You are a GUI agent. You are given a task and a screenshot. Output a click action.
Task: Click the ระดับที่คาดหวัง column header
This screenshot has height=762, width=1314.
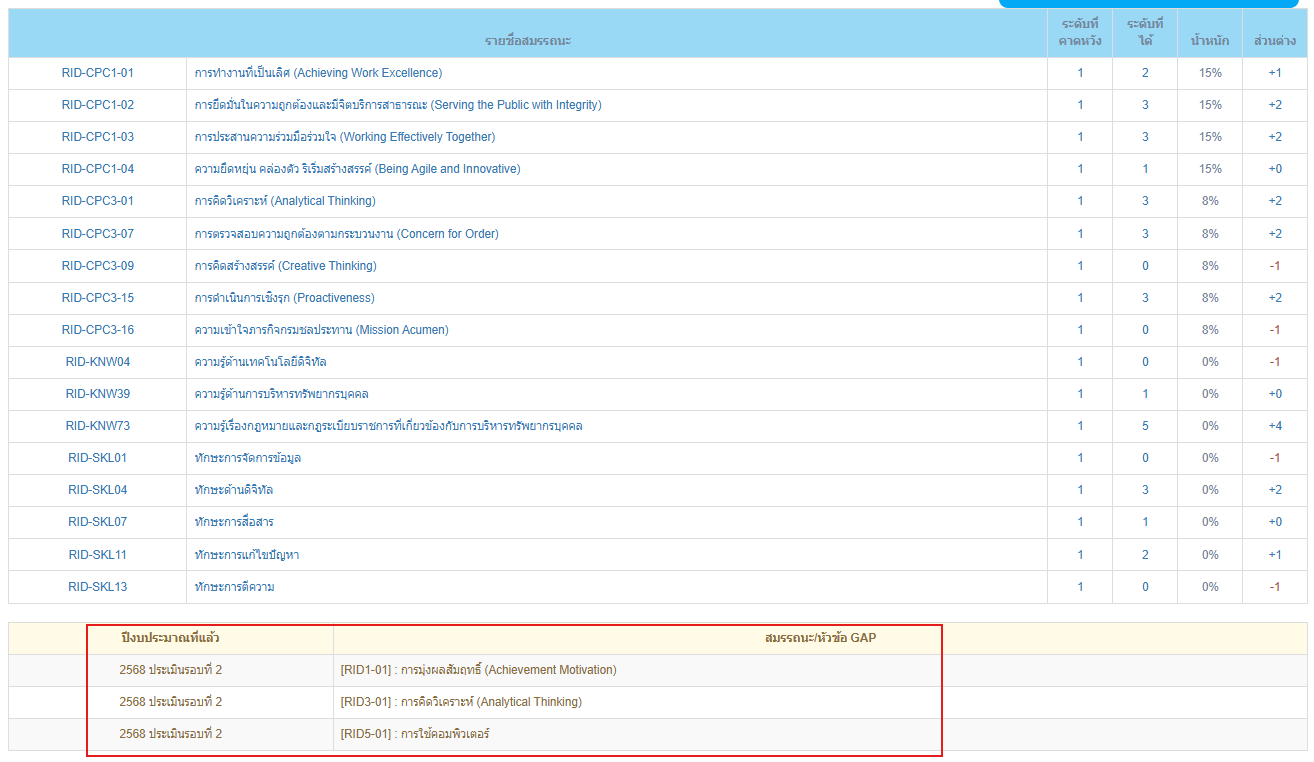point(1080,32)
